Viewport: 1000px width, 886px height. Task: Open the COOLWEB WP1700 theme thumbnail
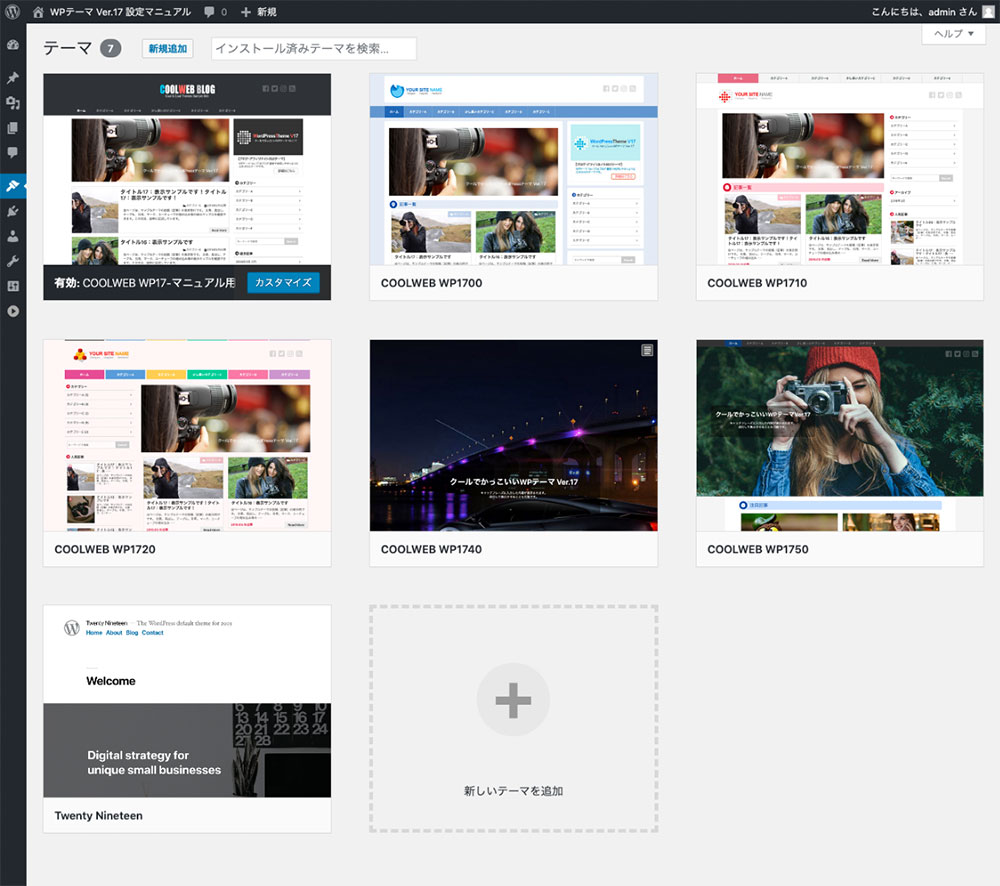pos(513,169)
